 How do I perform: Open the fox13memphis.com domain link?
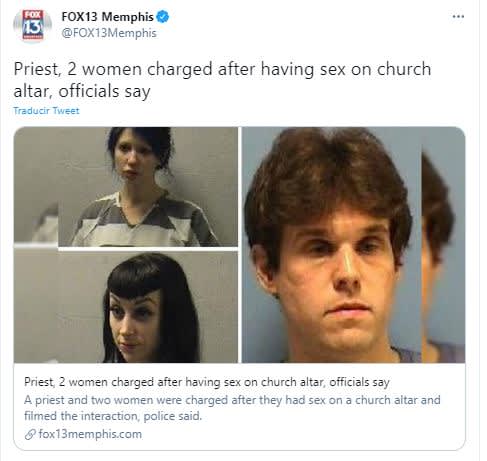90,434
